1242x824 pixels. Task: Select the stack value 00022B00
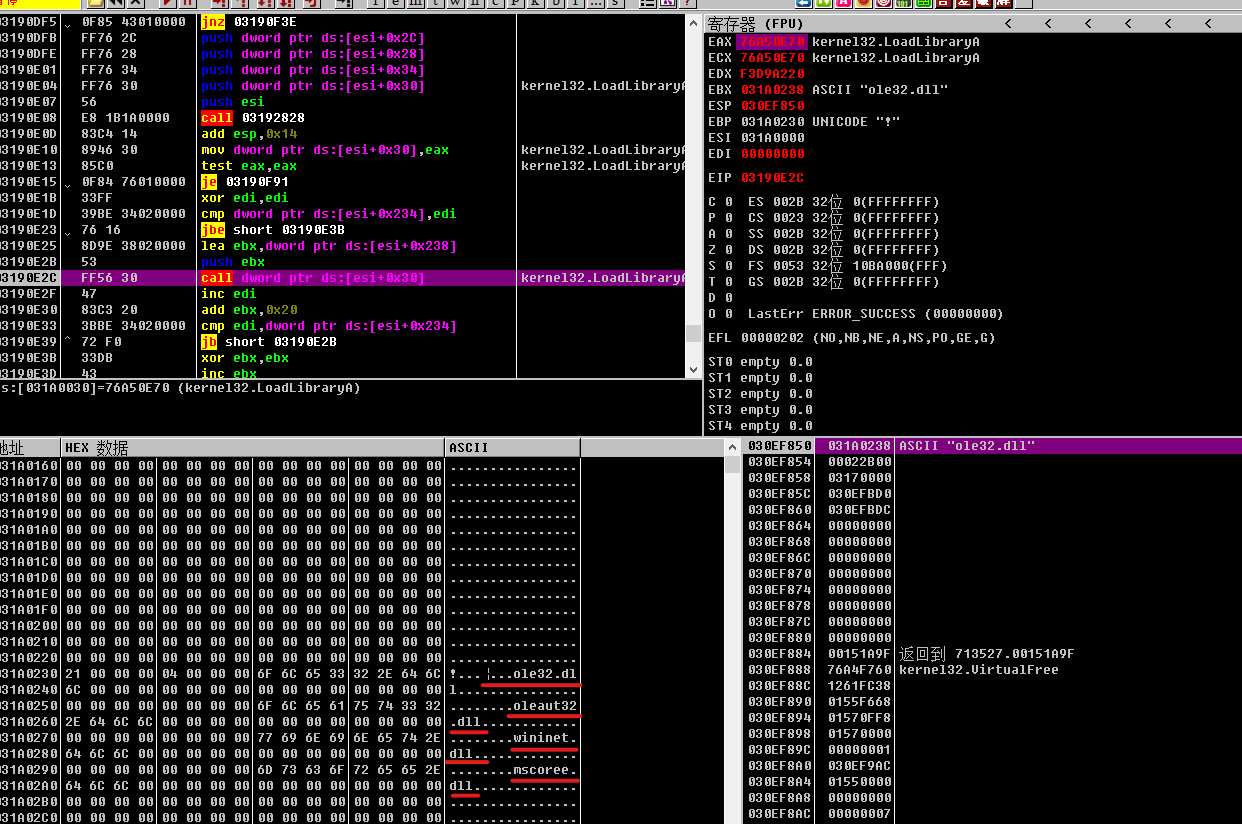[x=860, y=462]
